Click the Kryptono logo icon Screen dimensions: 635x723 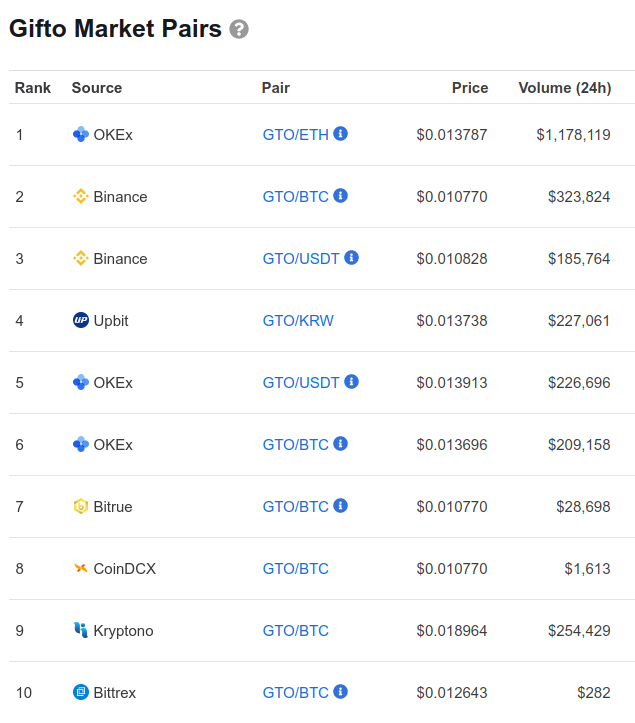pos(81,630)
